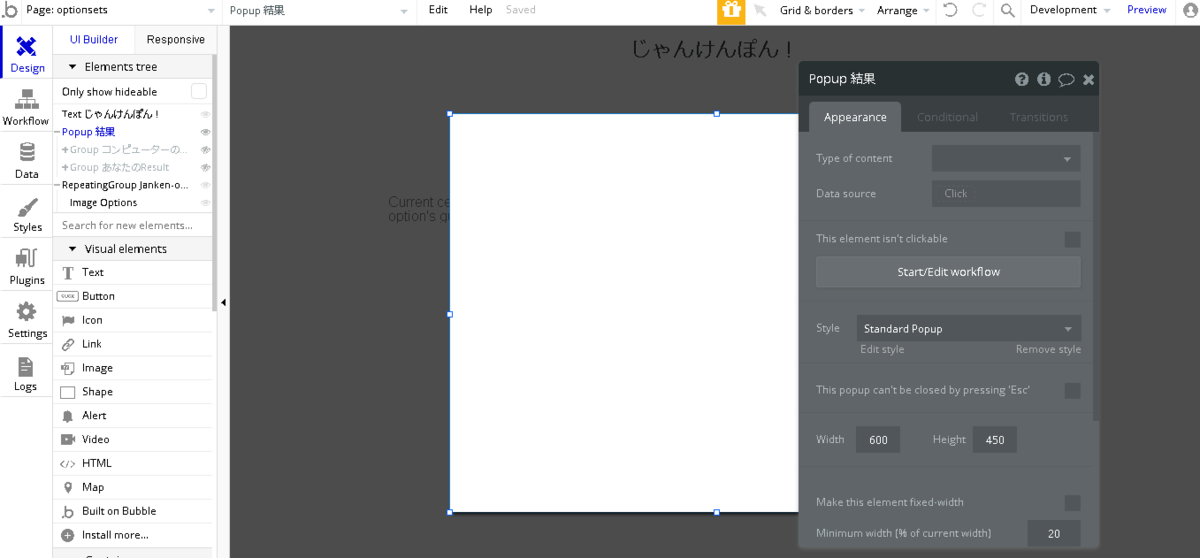Select the Appearance tab
The width and height of the screenshot is (1200, 558).
[855, 117]
